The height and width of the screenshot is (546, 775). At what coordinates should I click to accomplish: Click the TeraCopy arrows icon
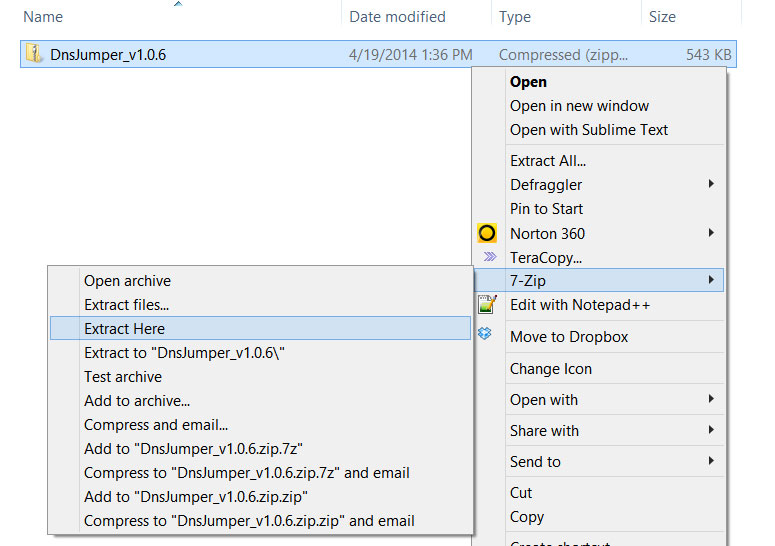(487, 257)
